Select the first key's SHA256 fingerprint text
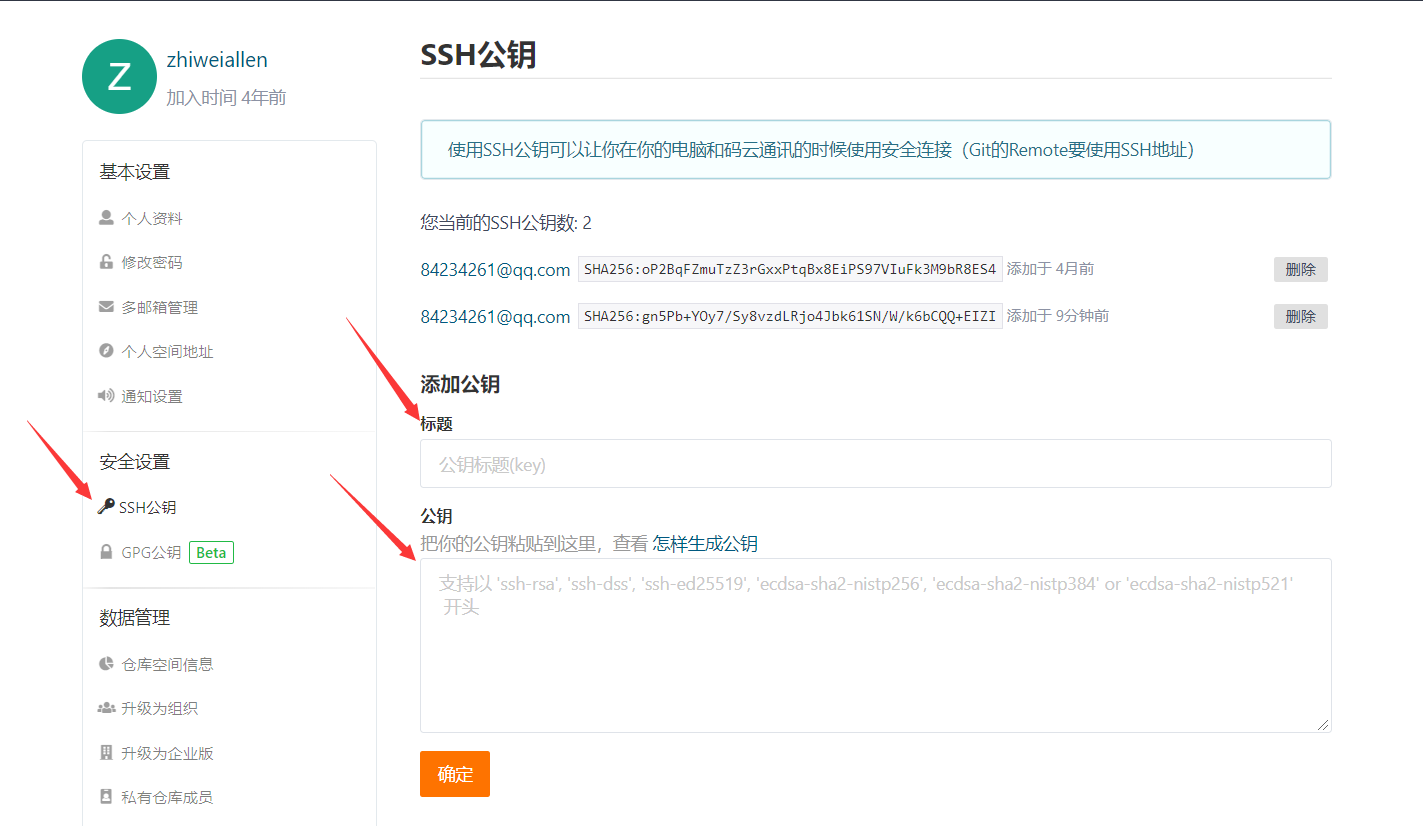 [x=789, y=268]
